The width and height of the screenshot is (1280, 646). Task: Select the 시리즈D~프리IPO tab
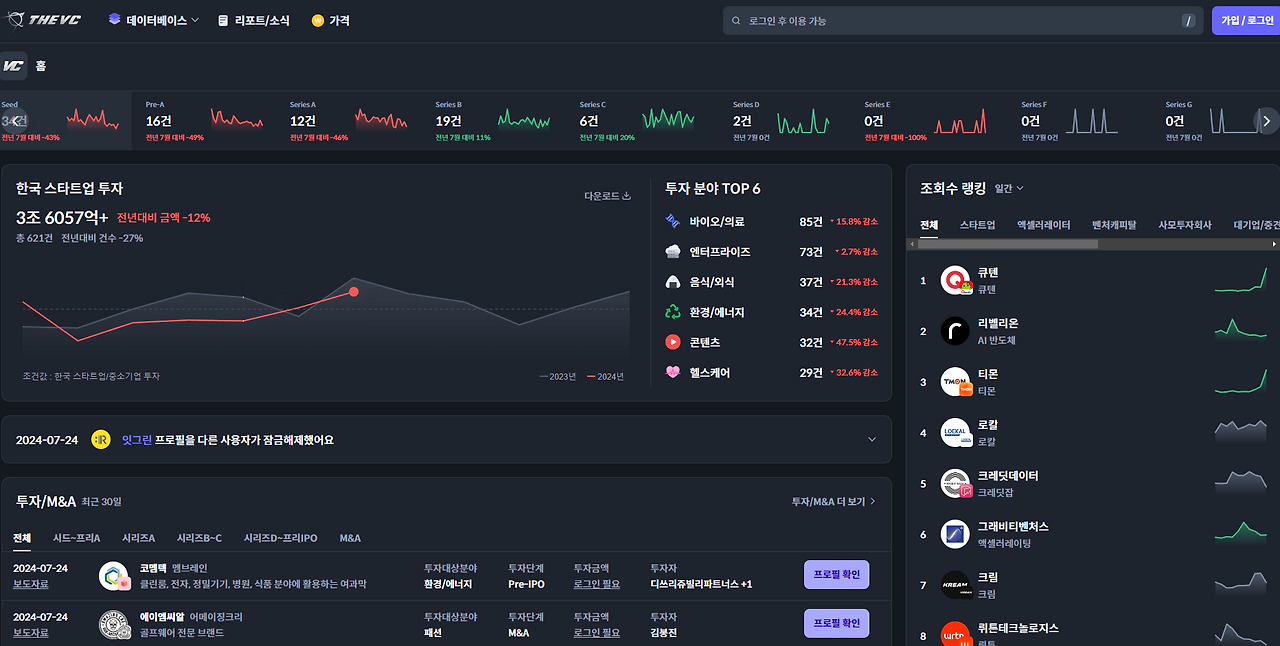[281, 538]
